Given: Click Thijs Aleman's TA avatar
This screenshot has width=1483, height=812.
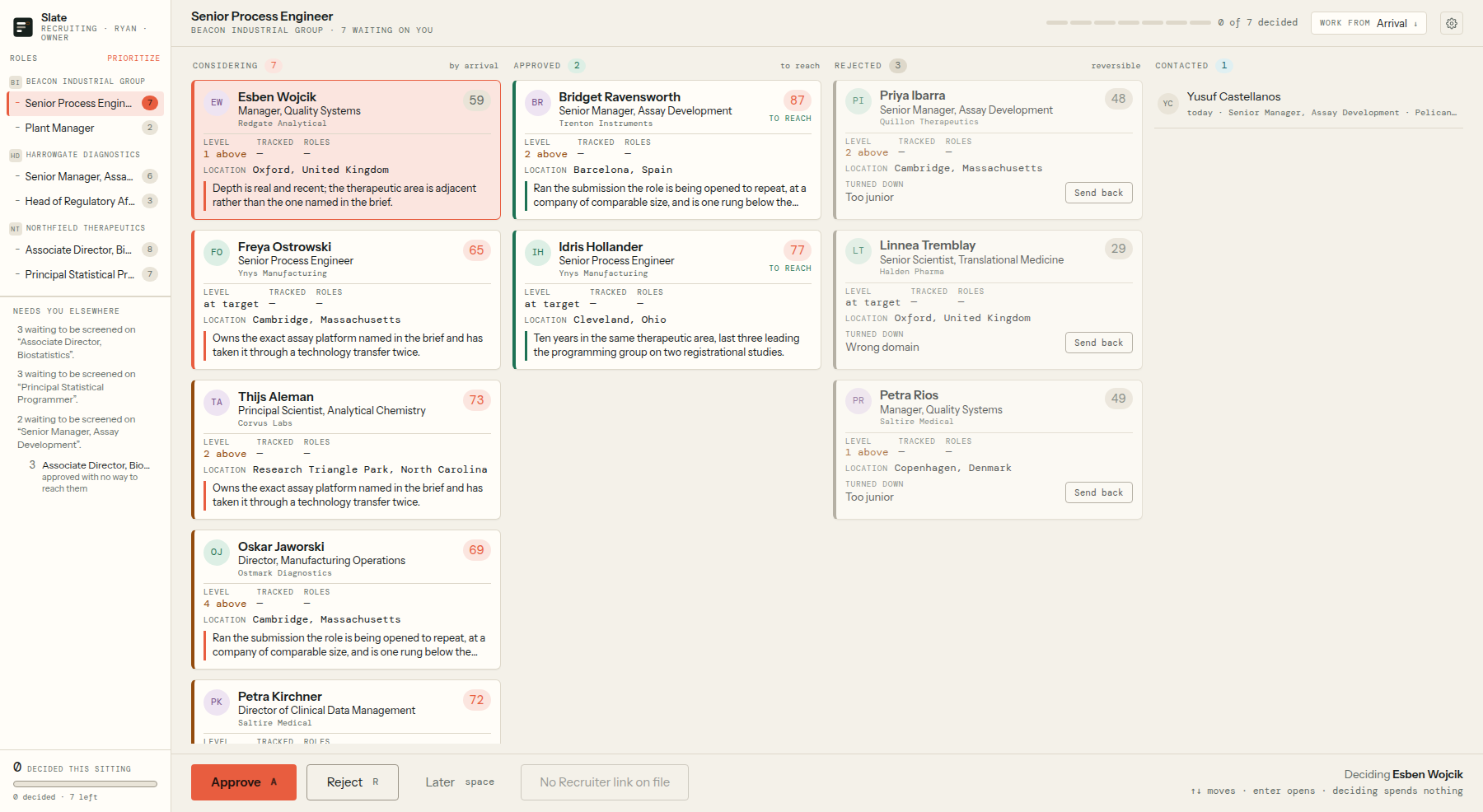Looking at the screenshot, I should tap(217, 403).
